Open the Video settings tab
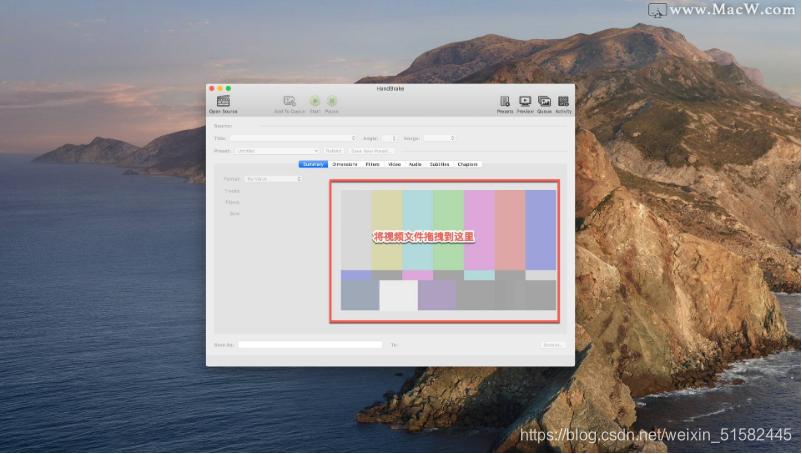802x454 pixels. tap(394, 164)
